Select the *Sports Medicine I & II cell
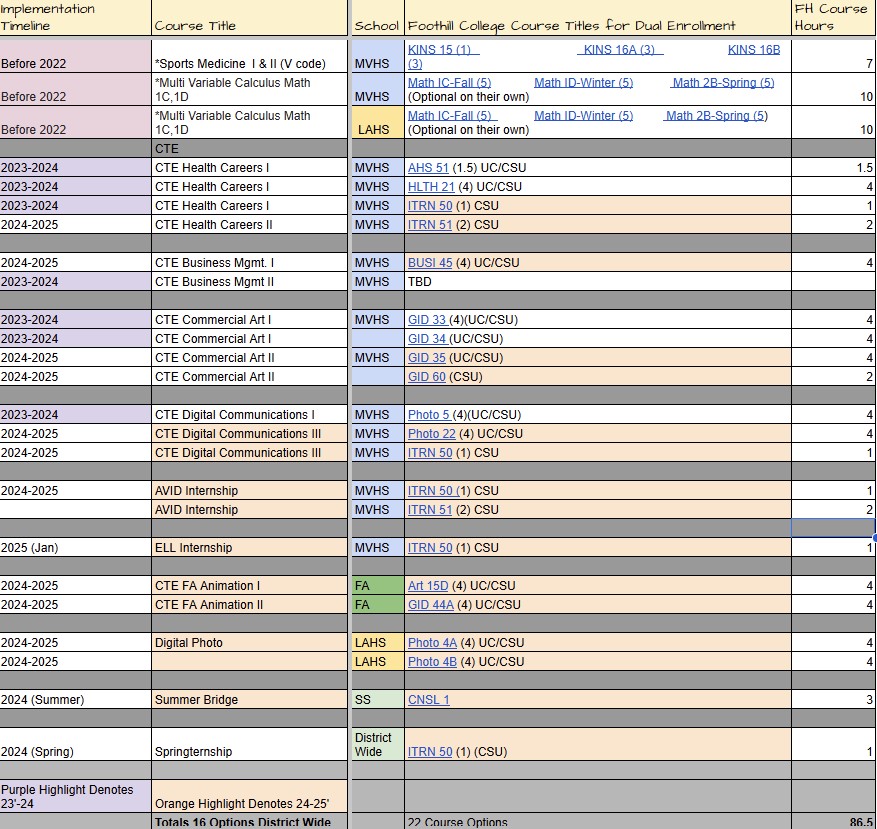The height and width of the screenshot is (829, 877). coord(249,56)
